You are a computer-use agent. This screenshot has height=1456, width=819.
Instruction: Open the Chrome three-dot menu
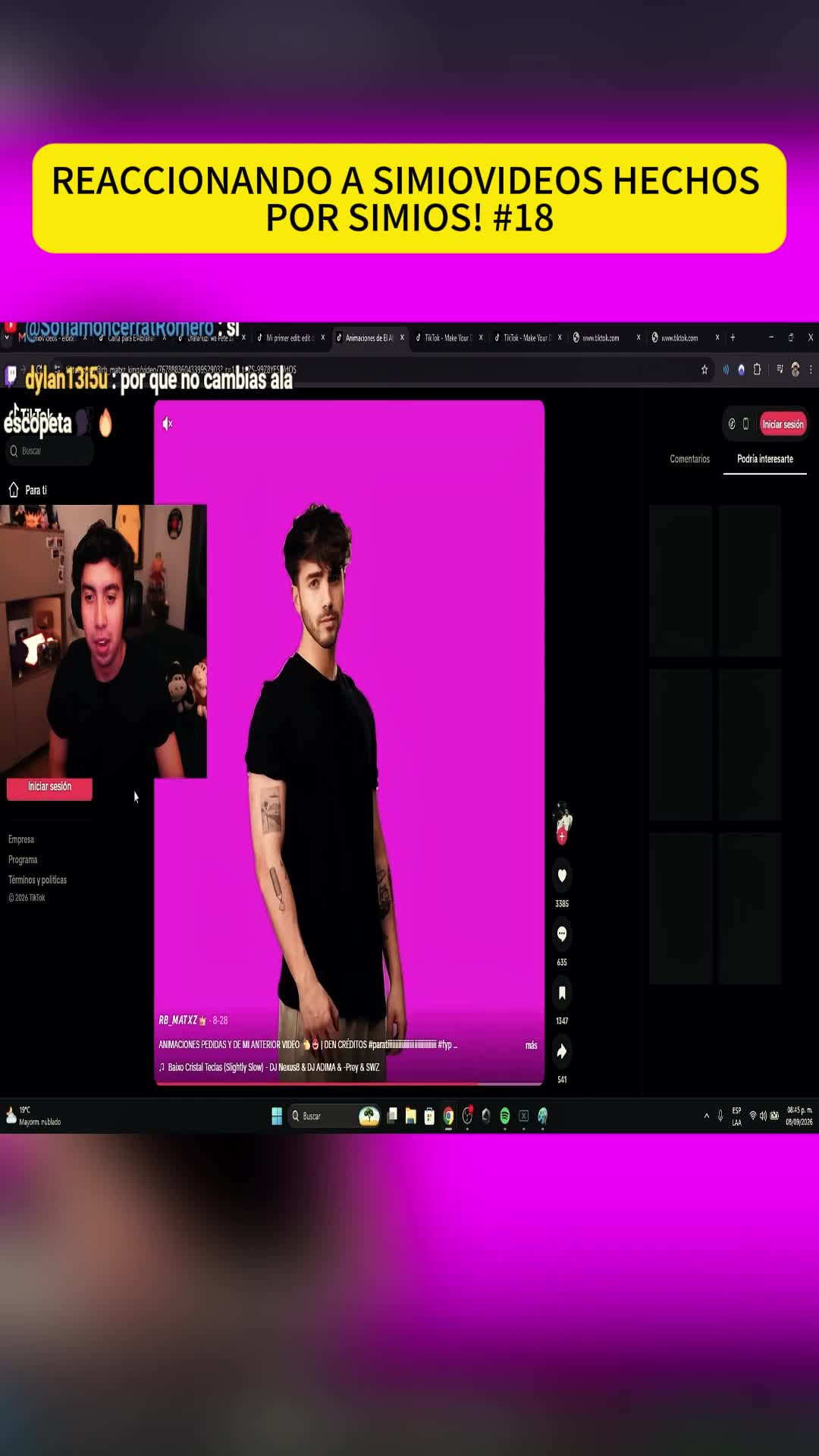click(x=811, y=369)
